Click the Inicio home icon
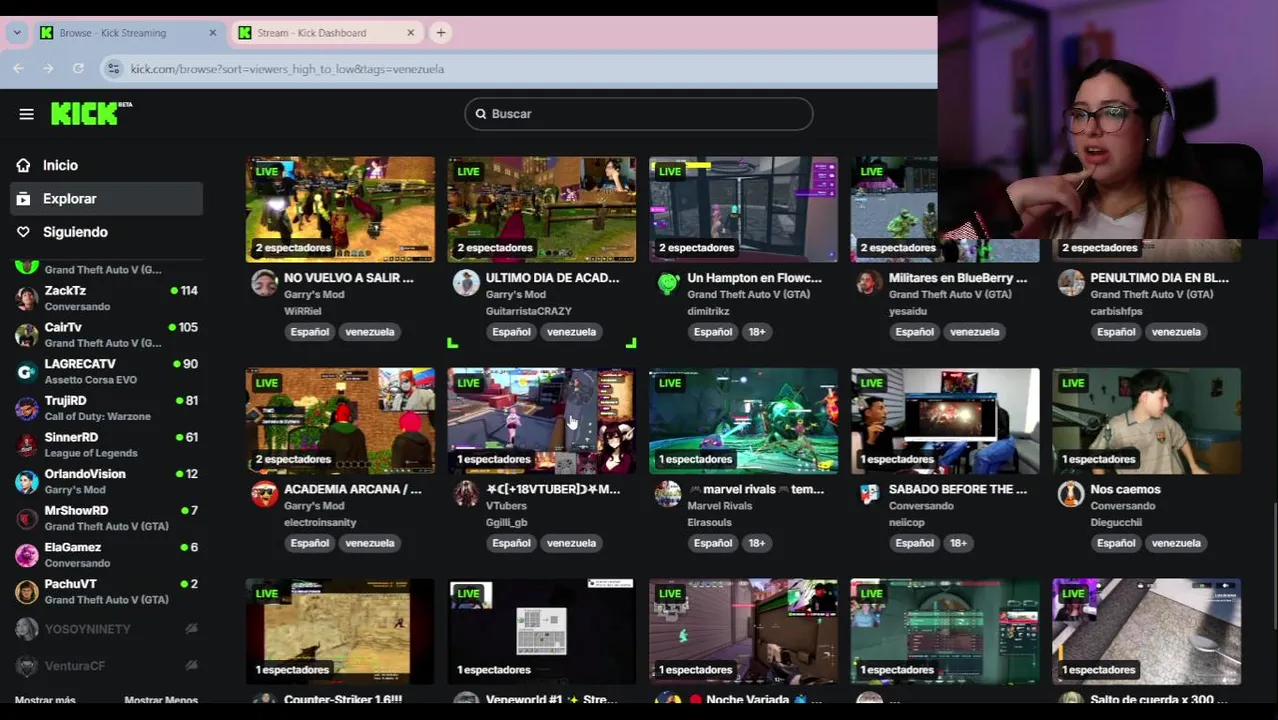This screenshot has width=1278, height=720. tap(23, 165)
